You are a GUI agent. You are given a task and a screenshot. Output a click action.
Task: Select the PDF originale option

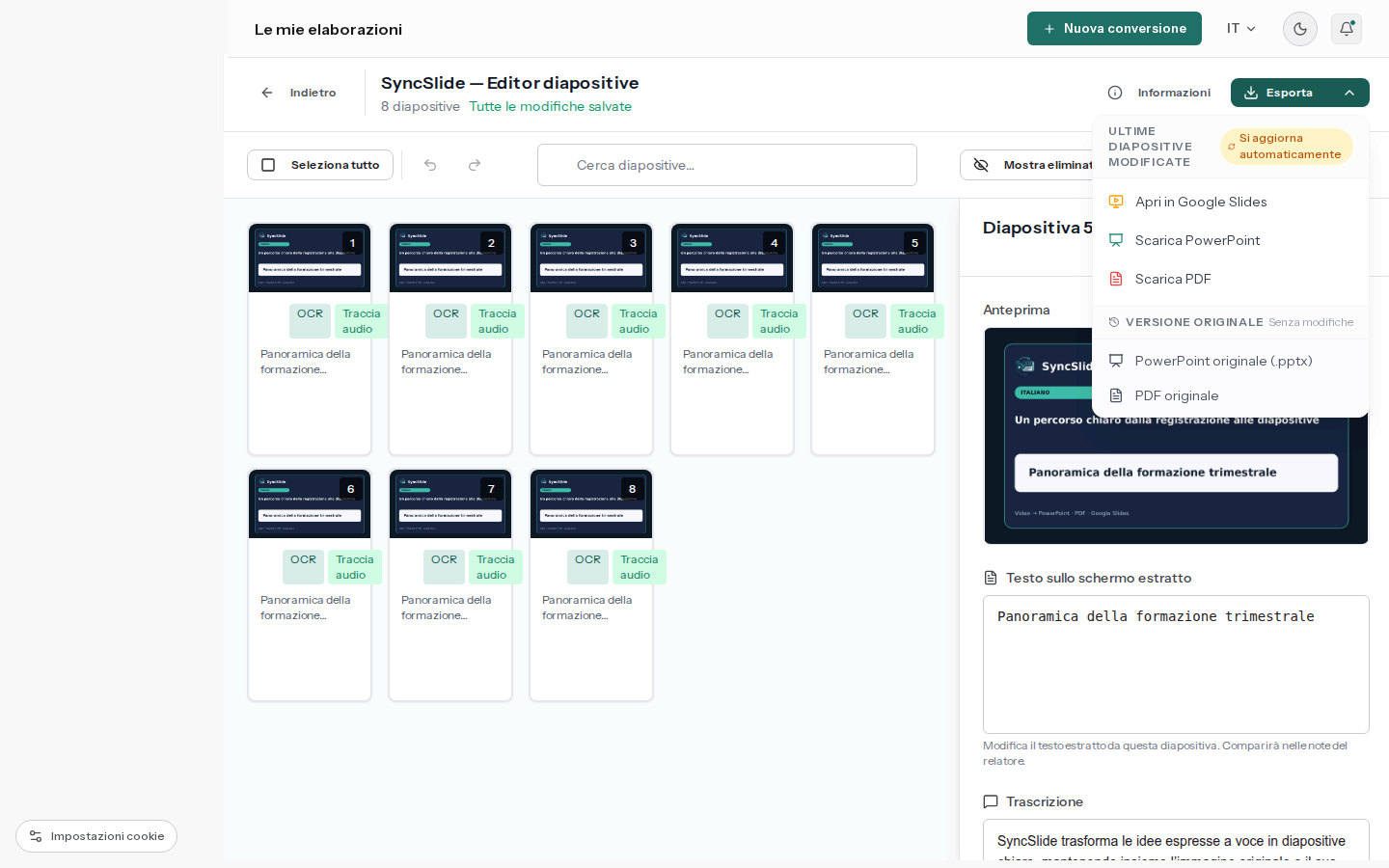(1231, 395)
